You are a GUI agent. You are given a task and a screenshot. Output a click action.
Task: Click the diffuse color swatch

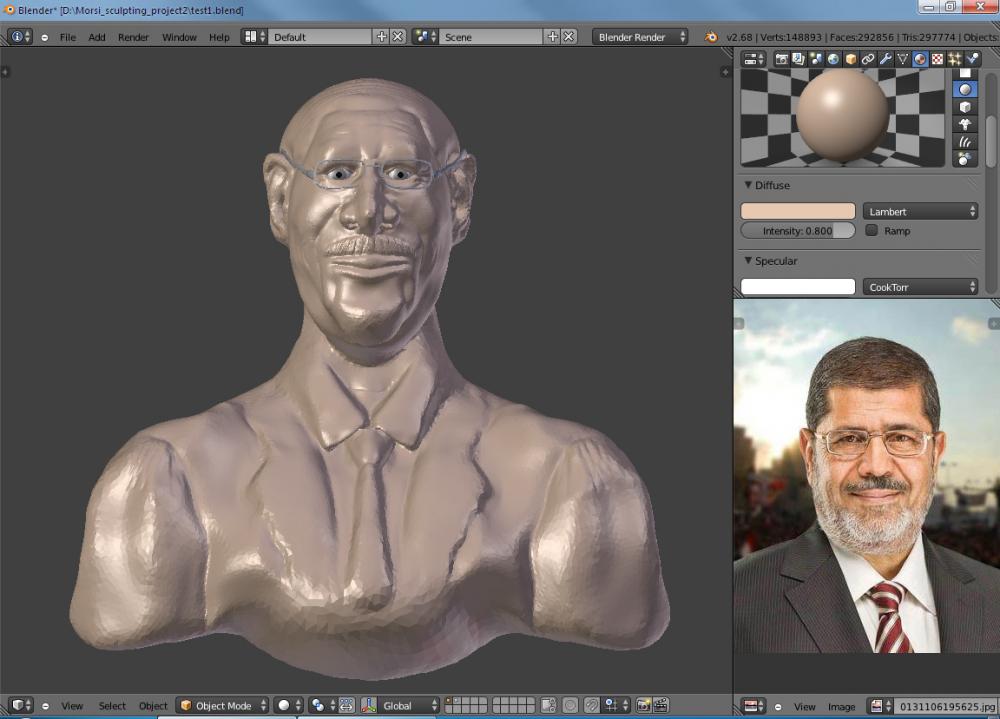tap(797, 212)
